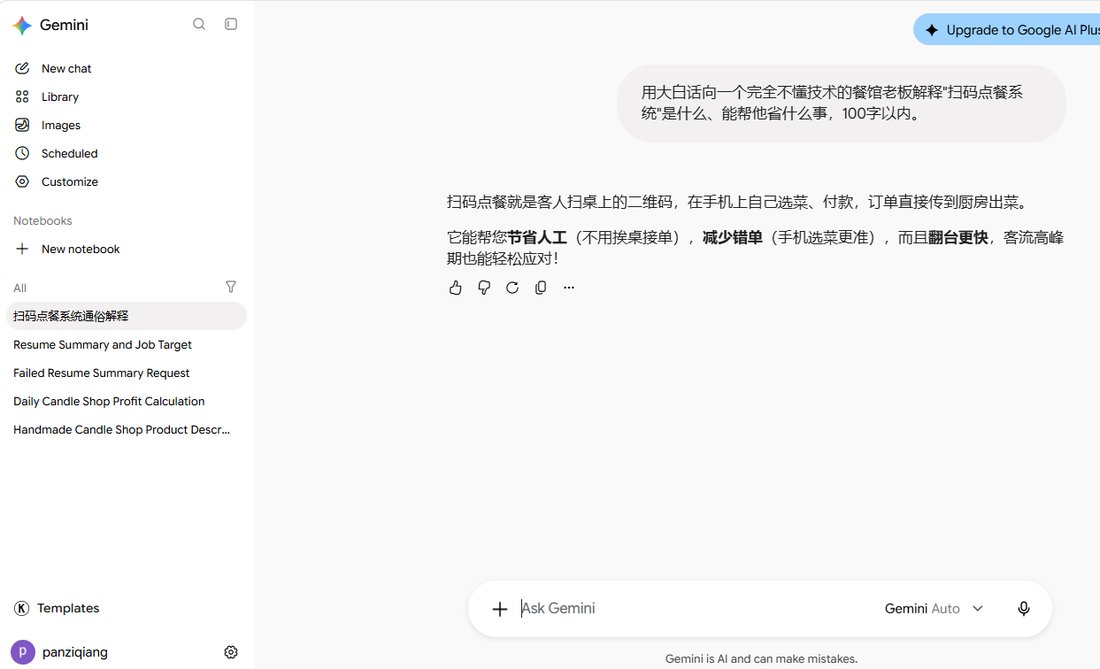The height and width of the screenshot is (669, 1100).
Task: Click the purple profile avatar
Action: pyautogui.click(x=22, y=652)
